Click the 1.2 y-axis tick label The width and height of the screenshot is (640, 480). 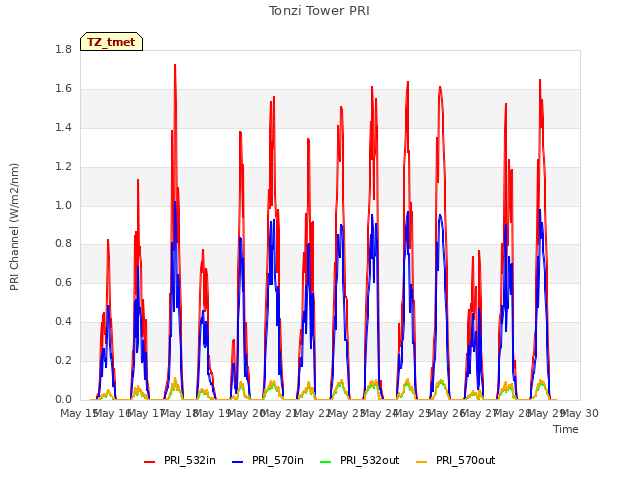(x=63, y=167)
